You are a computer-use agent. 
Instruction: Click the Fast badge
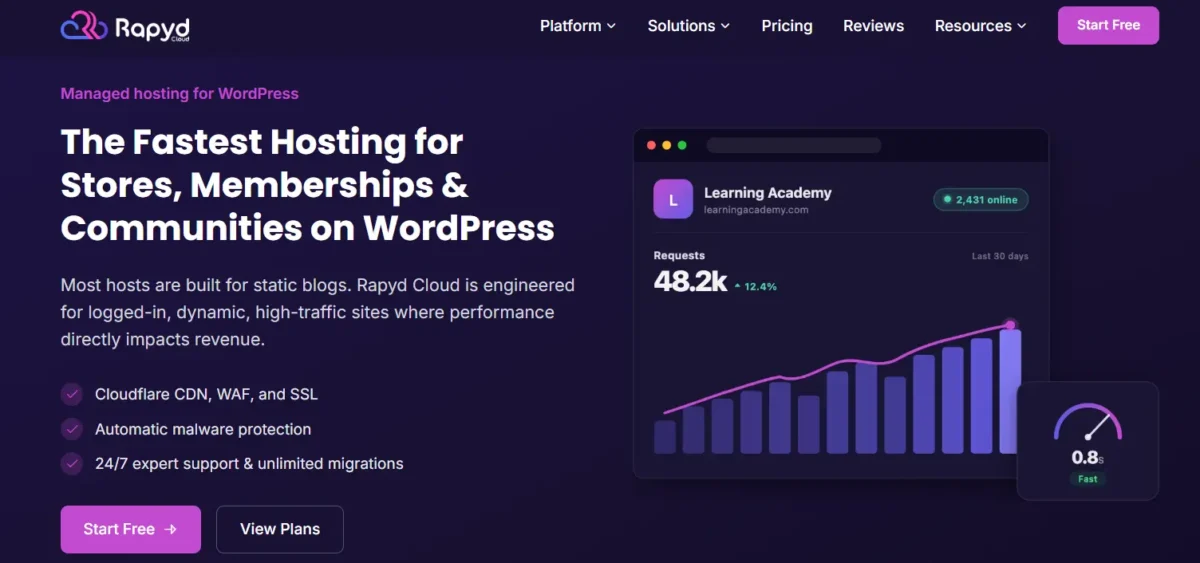tap(1088, 479)
